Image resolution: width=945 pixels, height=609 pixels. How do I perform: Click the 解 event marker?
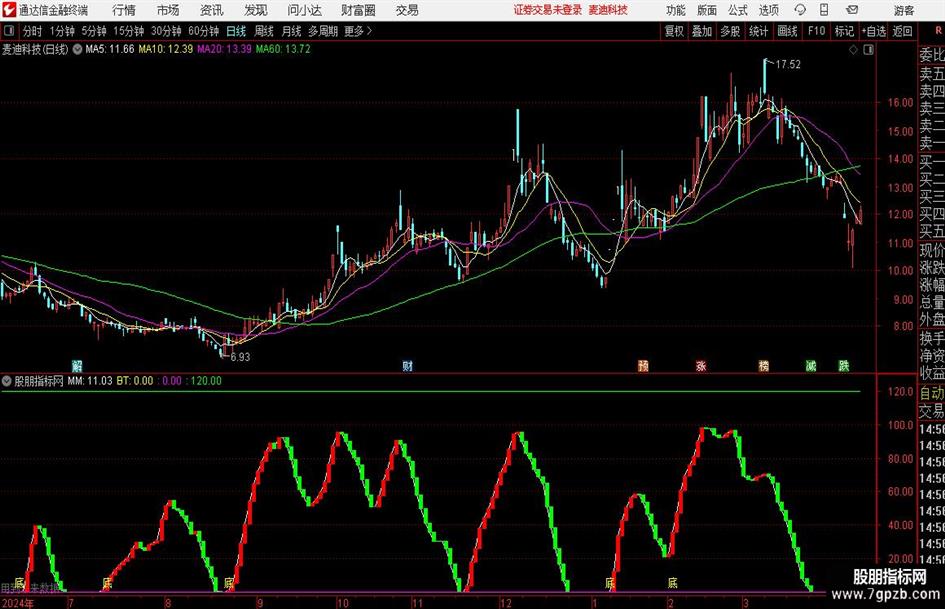coord(77,366)
